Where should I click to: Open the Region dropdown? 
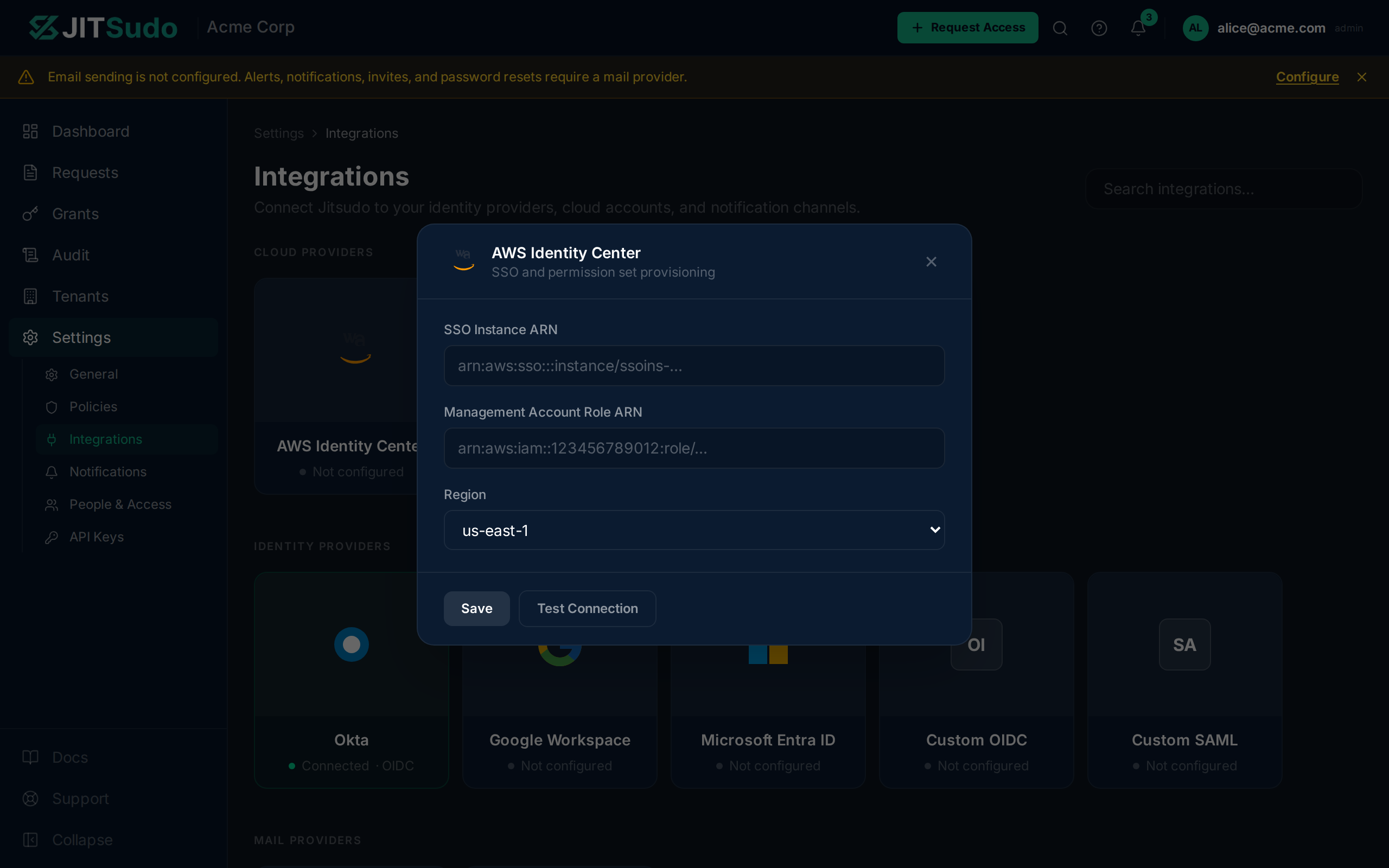(x=694, y=531)
